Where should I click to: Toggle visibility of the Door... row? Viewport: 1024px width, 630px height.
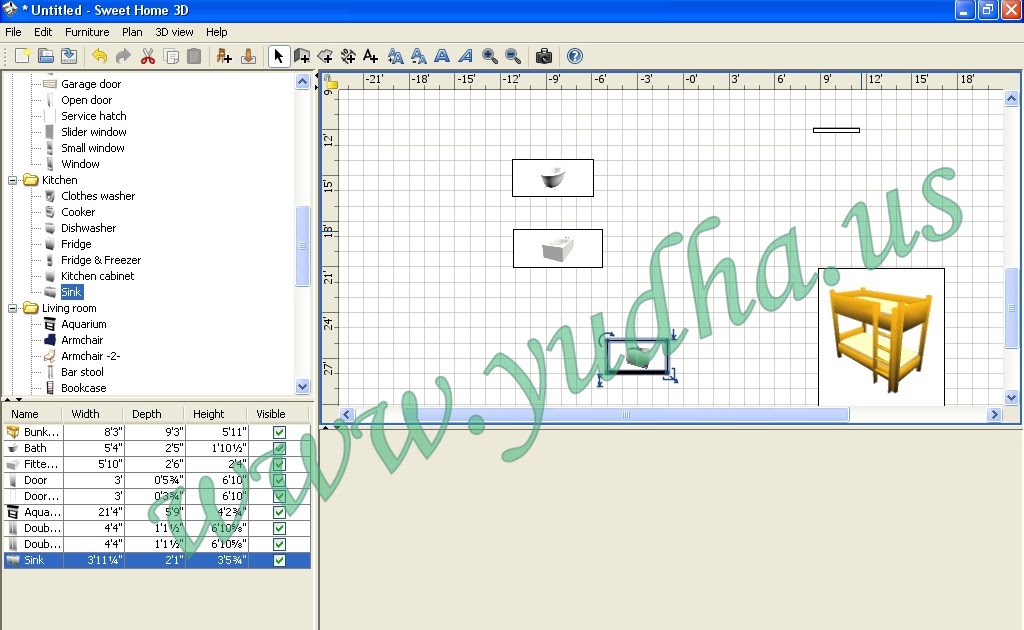pos(280,496)
